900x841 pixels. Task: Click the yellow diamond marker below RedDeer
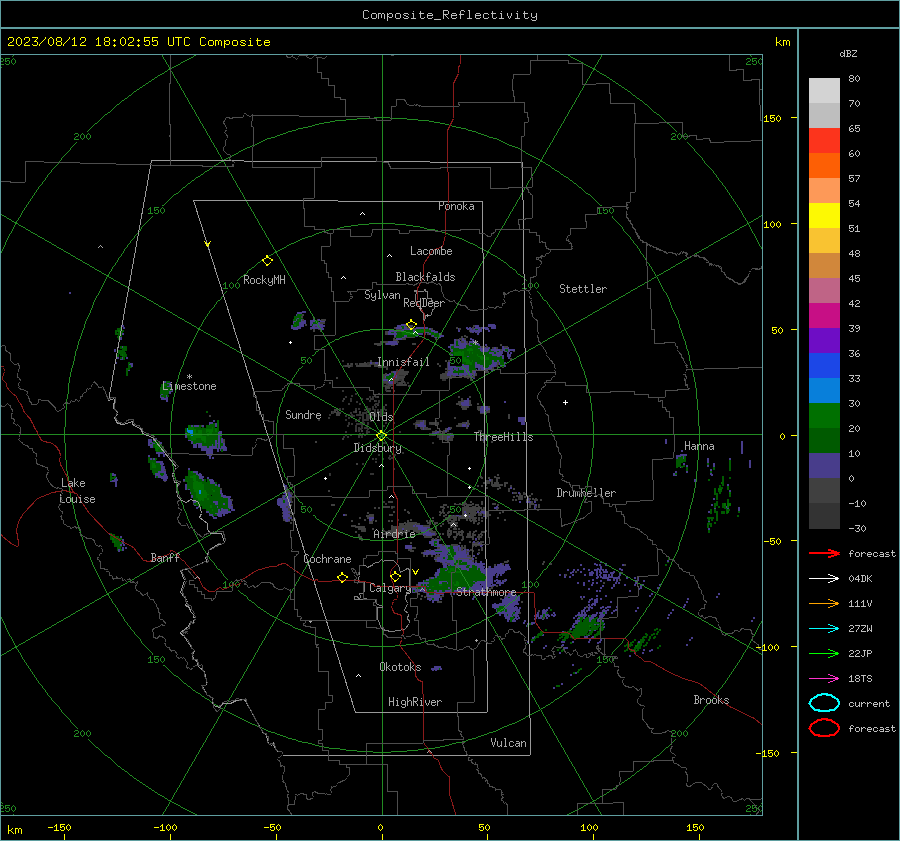coord(411,325)
